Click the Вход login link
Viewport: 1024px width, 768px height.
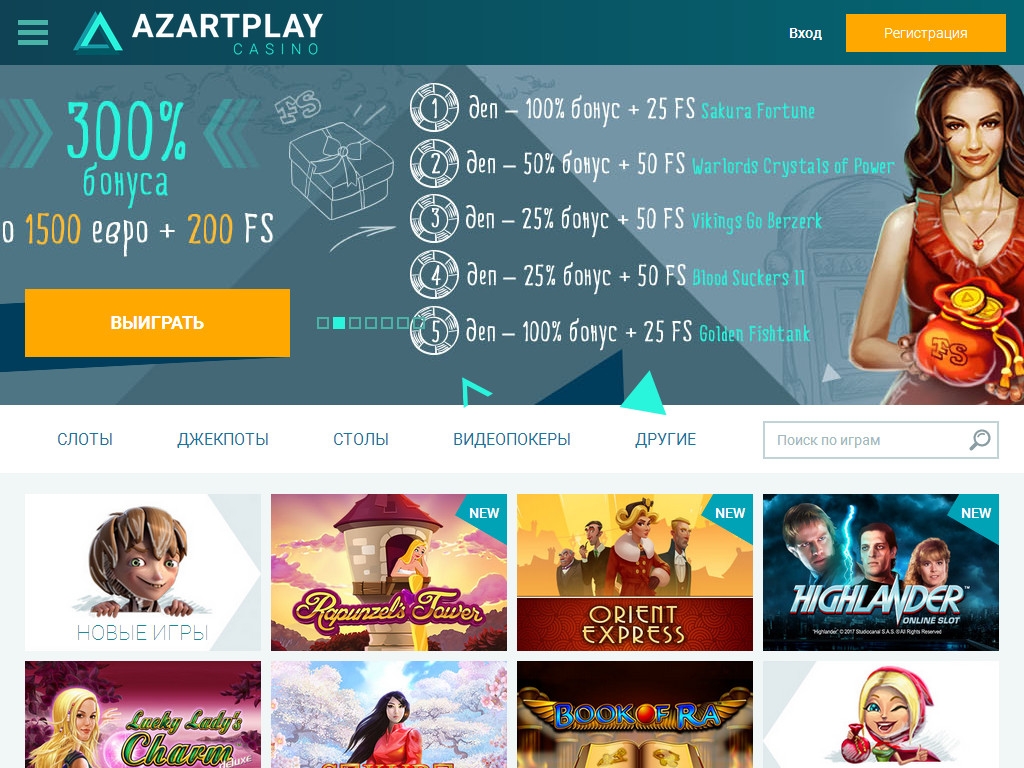[805, 33]
